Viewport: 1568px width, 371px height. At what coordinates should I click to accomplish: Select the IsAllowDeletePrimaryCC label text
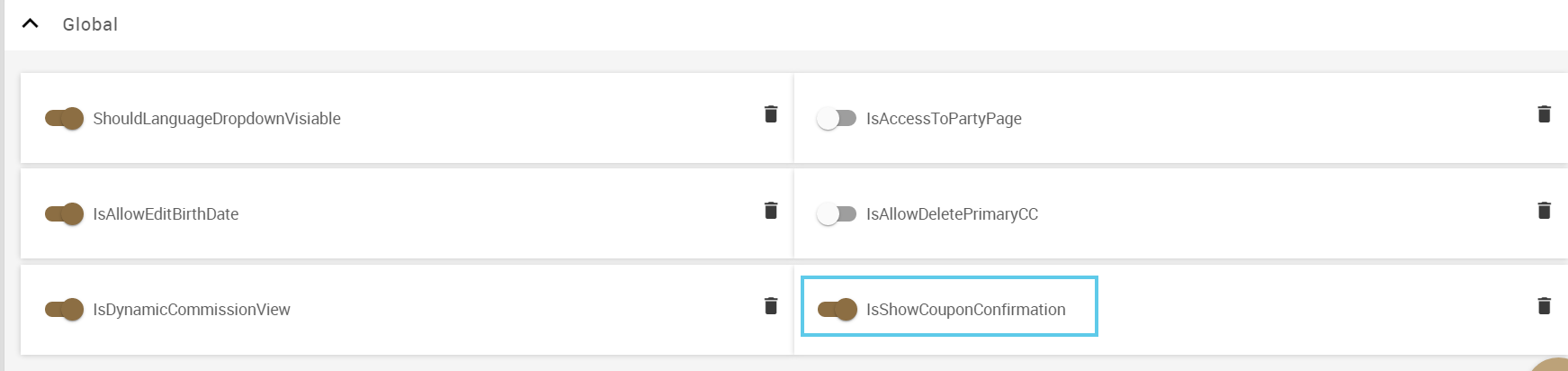[952, 214]
